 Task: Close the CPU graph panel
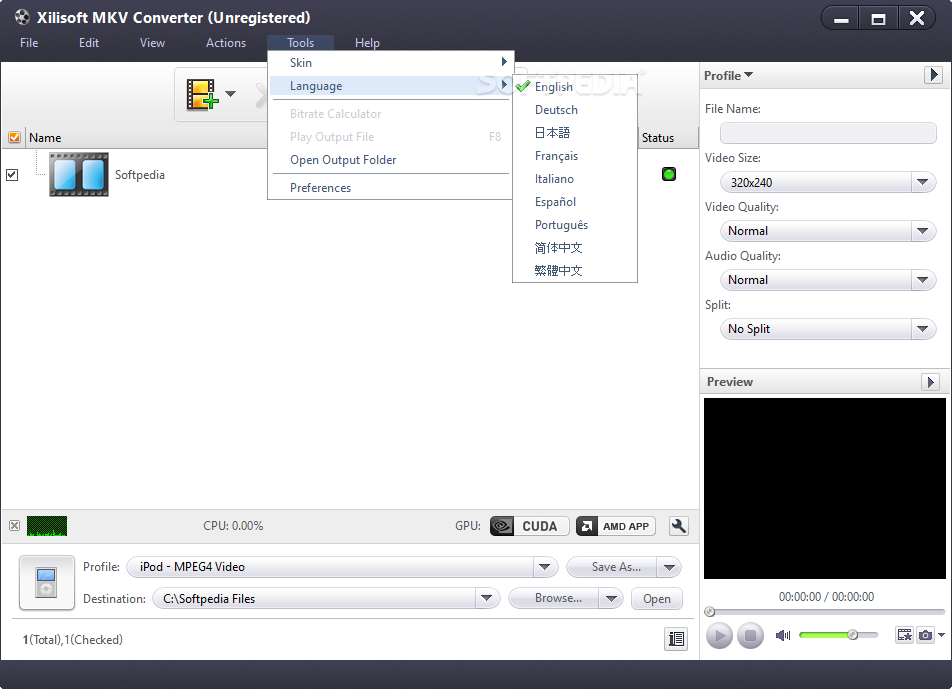pyautogui.click(x=15, y=526)
